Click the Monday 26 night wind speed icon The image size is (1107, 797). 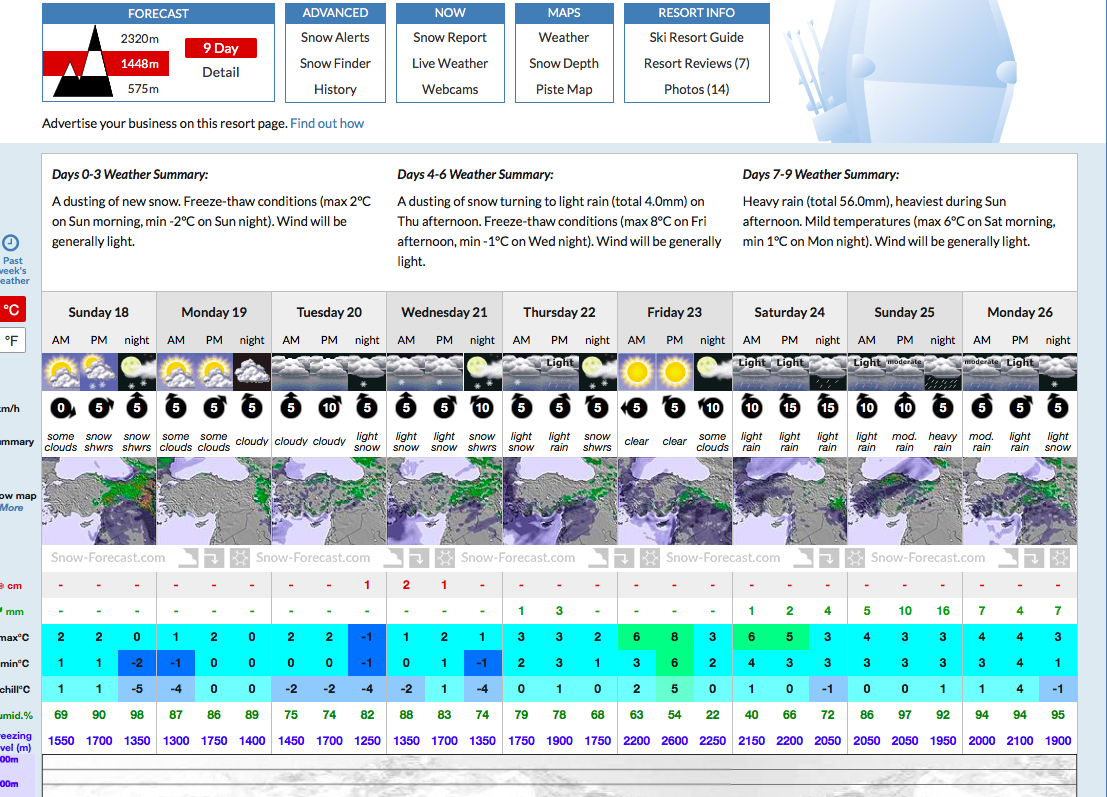pyautogui.click(x=1058, y=407)
